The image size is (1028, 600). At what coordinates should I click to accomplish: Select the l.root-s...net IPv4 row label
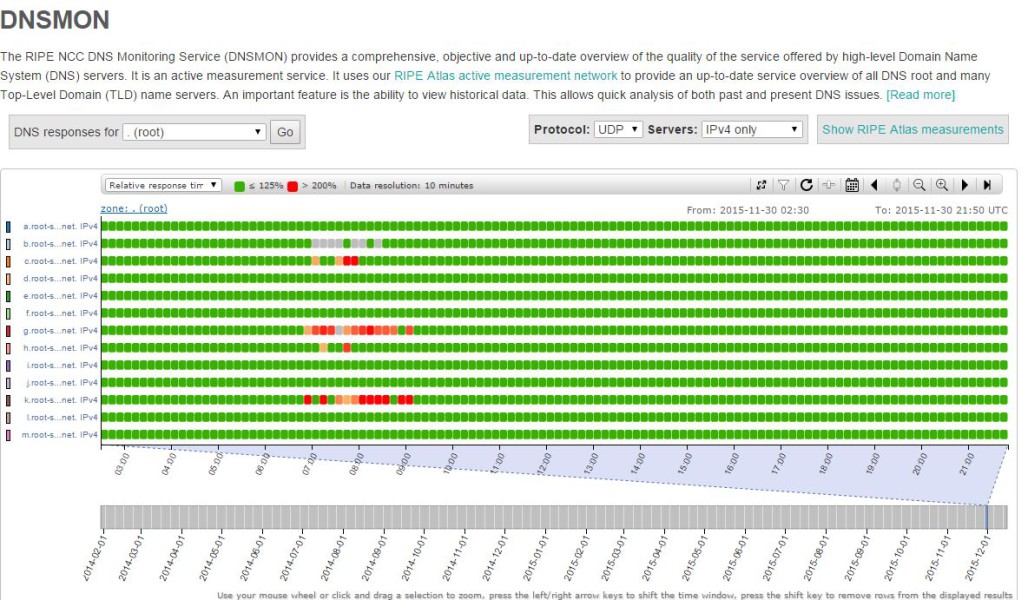tap(61, 417)
